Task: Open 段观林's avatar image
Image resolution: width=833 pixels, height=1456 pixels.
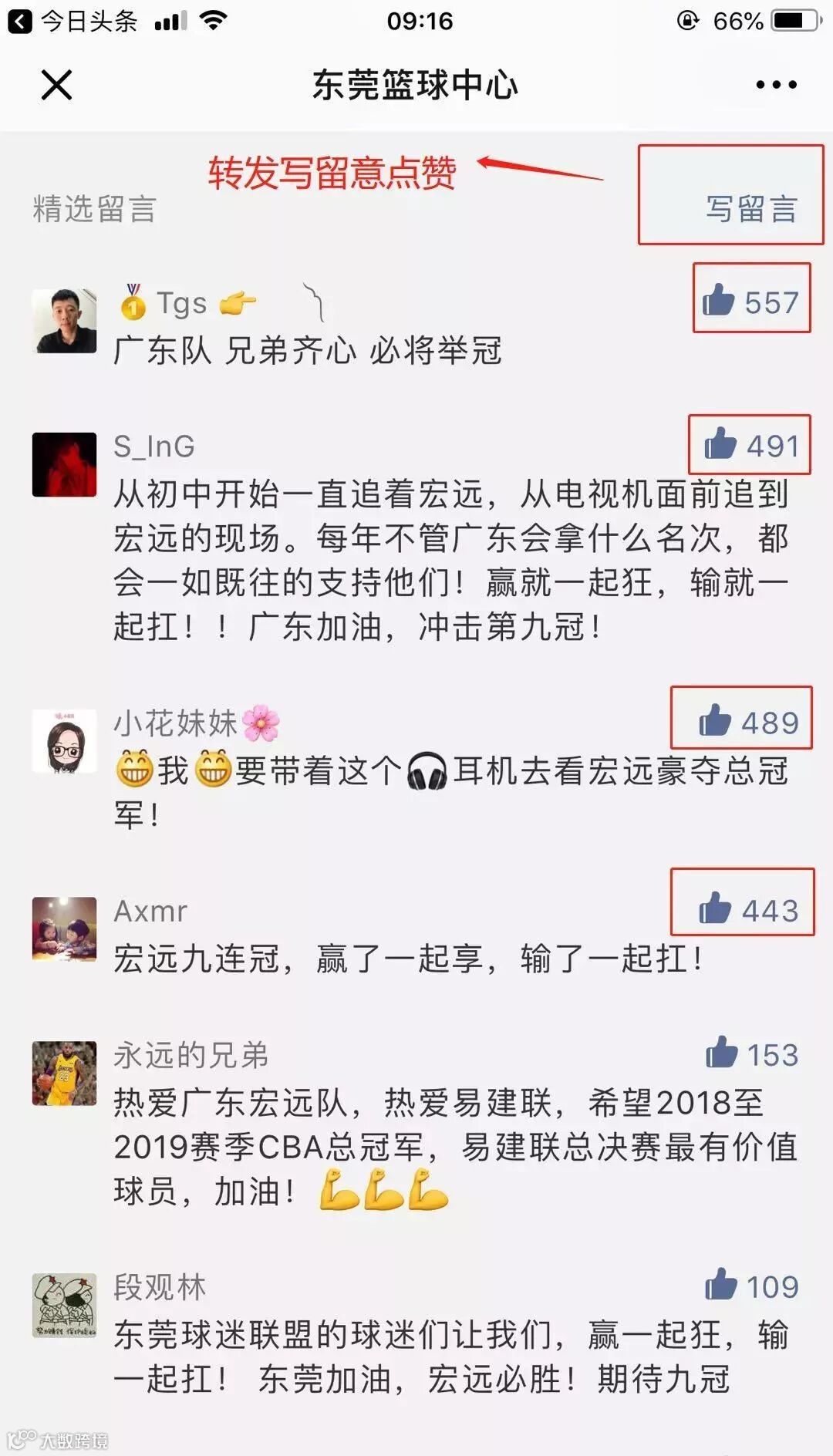Action: (x=64, y=1305)
